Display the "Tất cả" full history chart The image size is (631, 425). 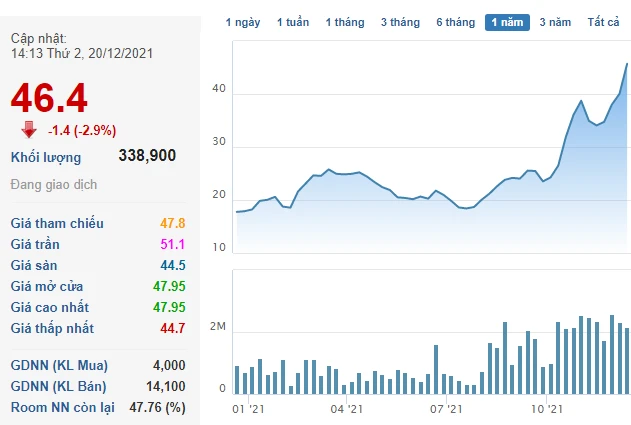point(604,22)
